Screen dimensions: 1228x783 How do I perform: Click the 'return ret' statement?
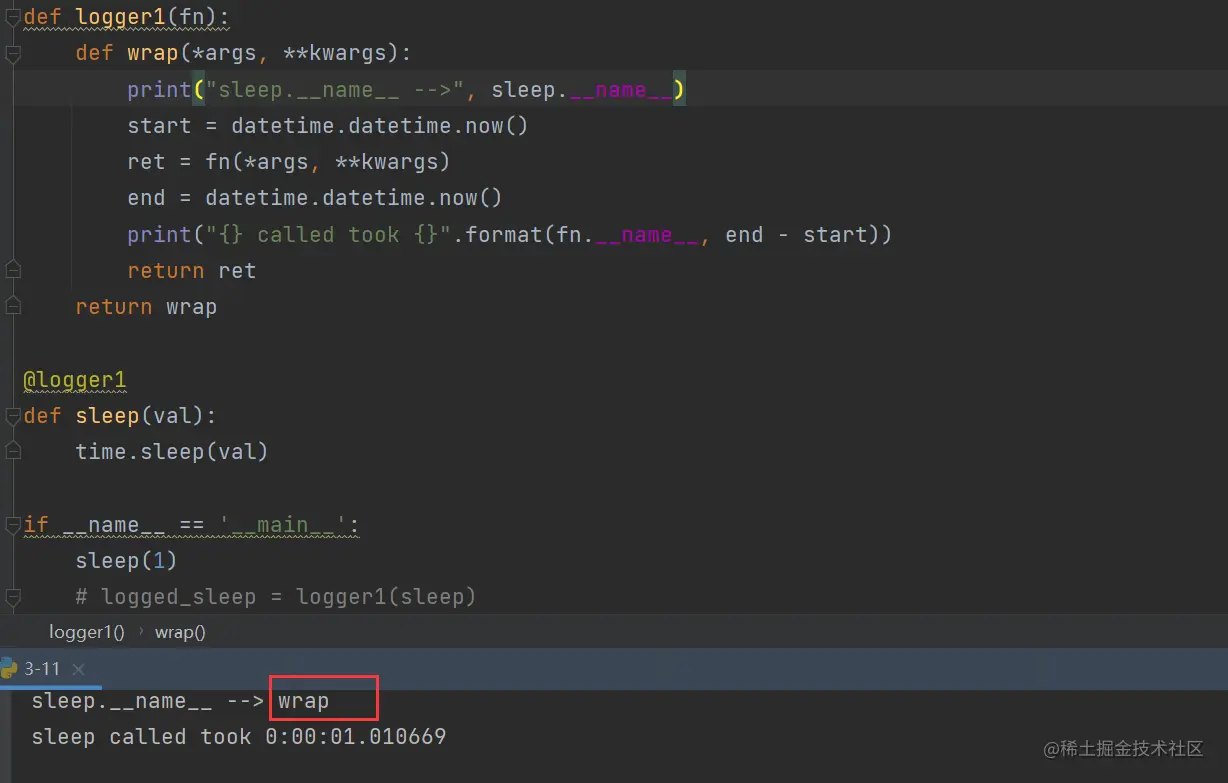192,270
